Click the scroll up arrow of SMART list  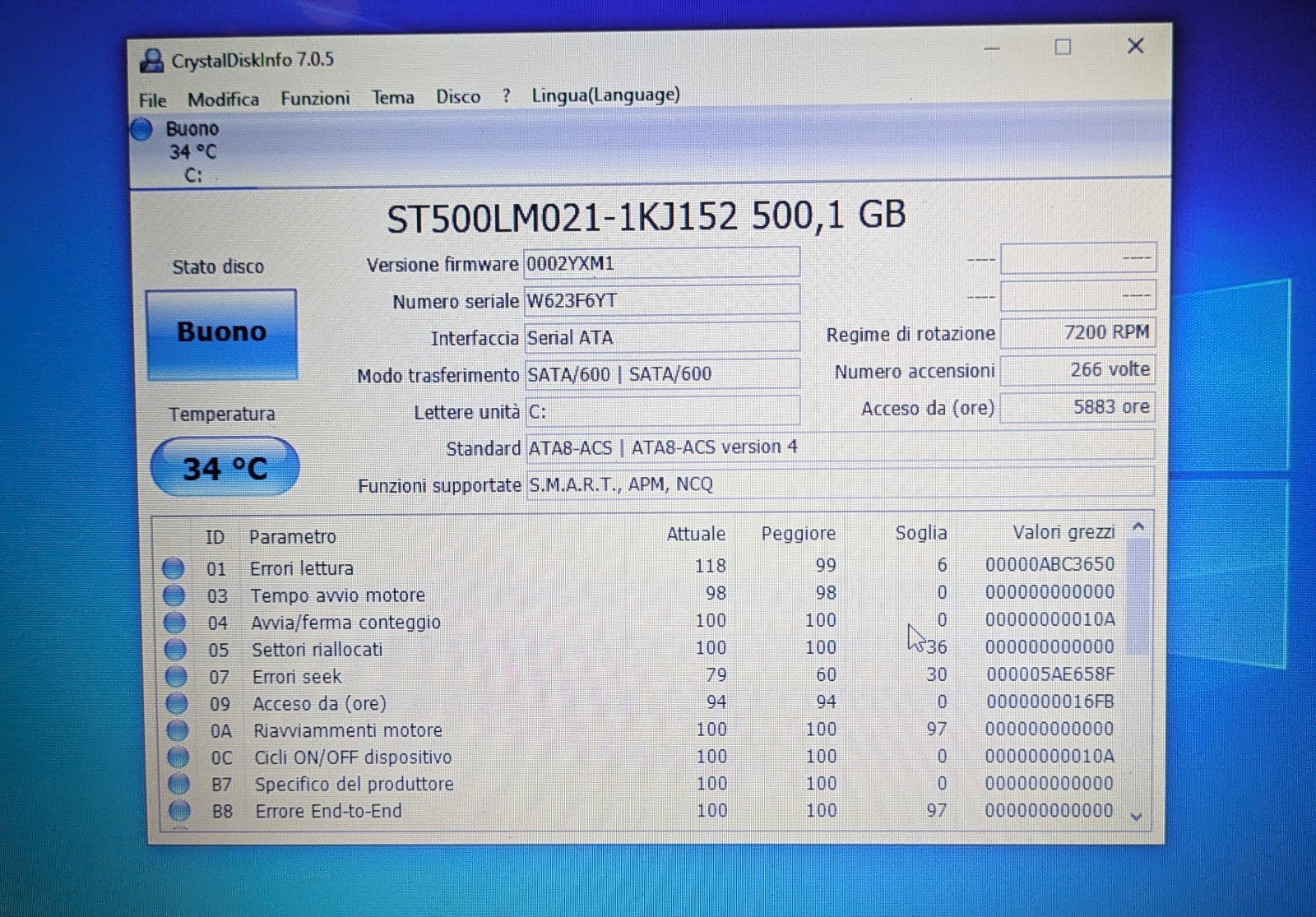[x=1138, y=526]
